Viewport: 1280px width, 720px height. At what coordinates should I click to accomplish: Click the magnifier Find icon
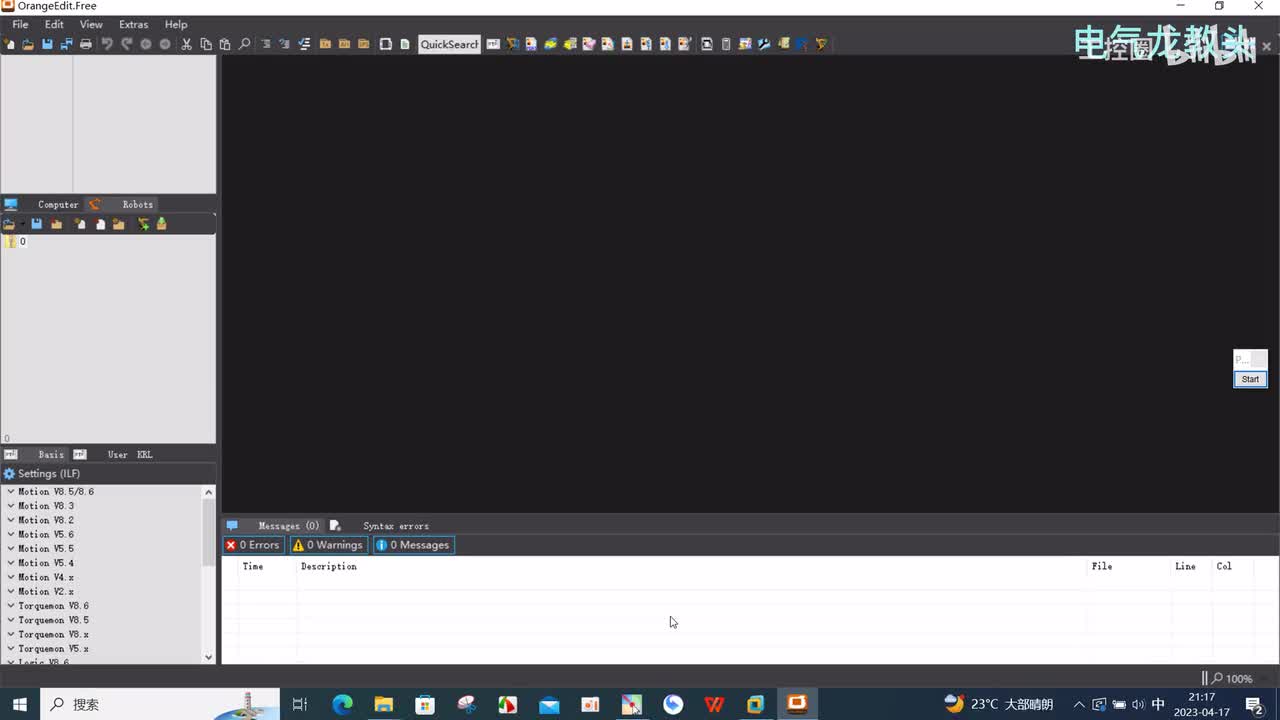click(244, 44)
